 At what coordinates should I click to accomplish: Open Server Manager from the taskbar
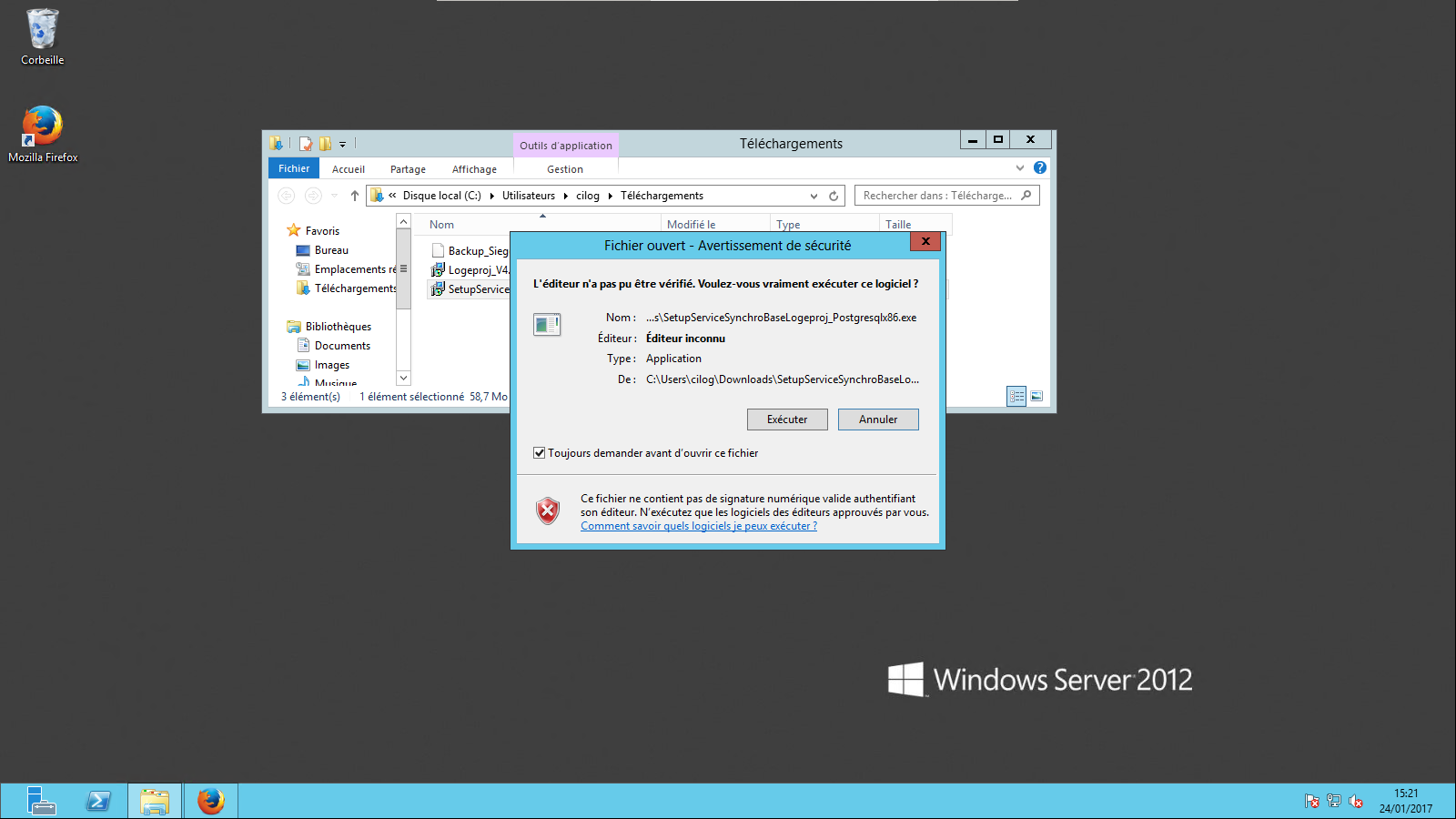click(x=41, y=801)
